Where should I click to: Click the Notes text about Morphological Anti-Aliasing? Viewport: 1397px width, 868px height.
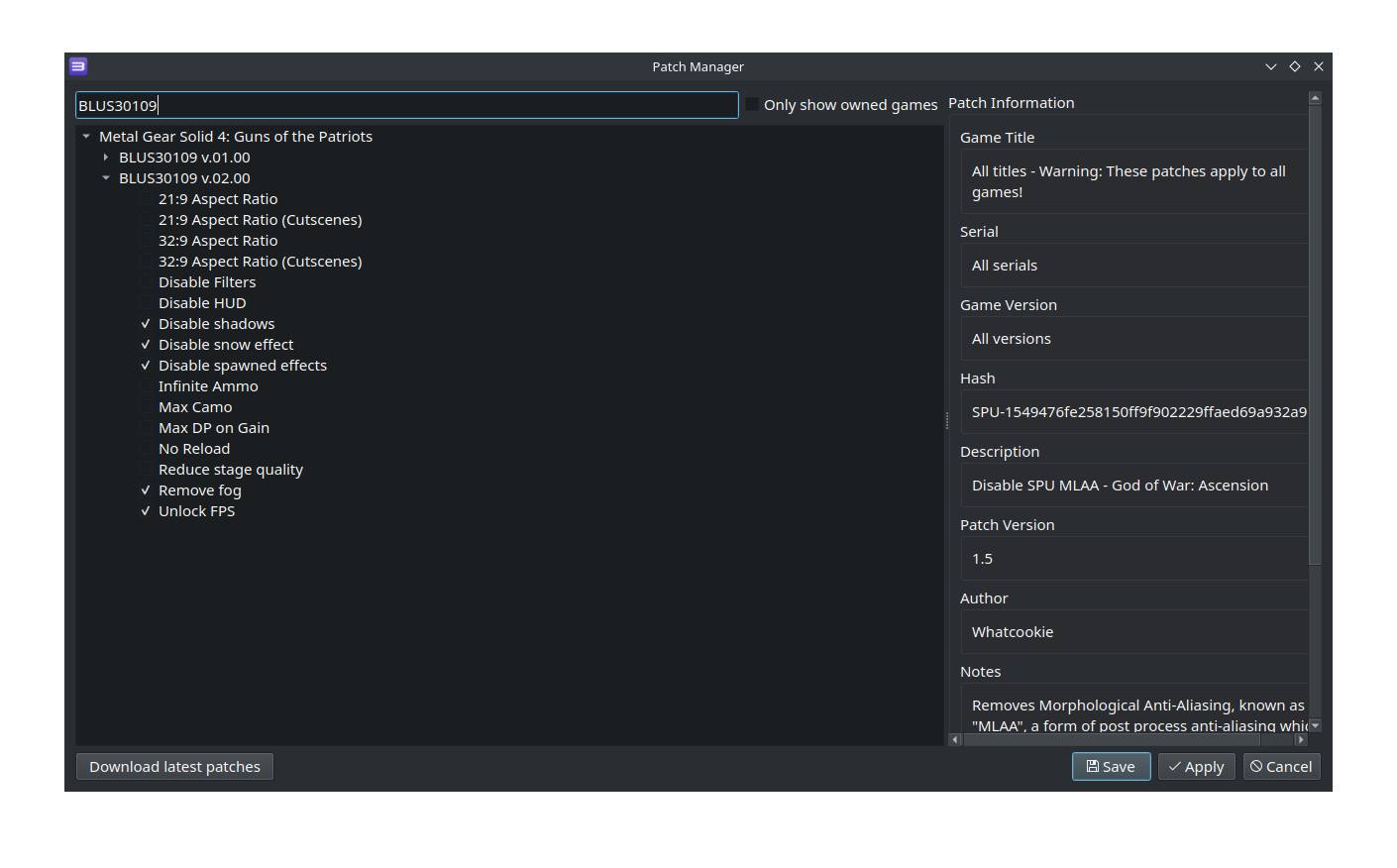click(1139, 715)
